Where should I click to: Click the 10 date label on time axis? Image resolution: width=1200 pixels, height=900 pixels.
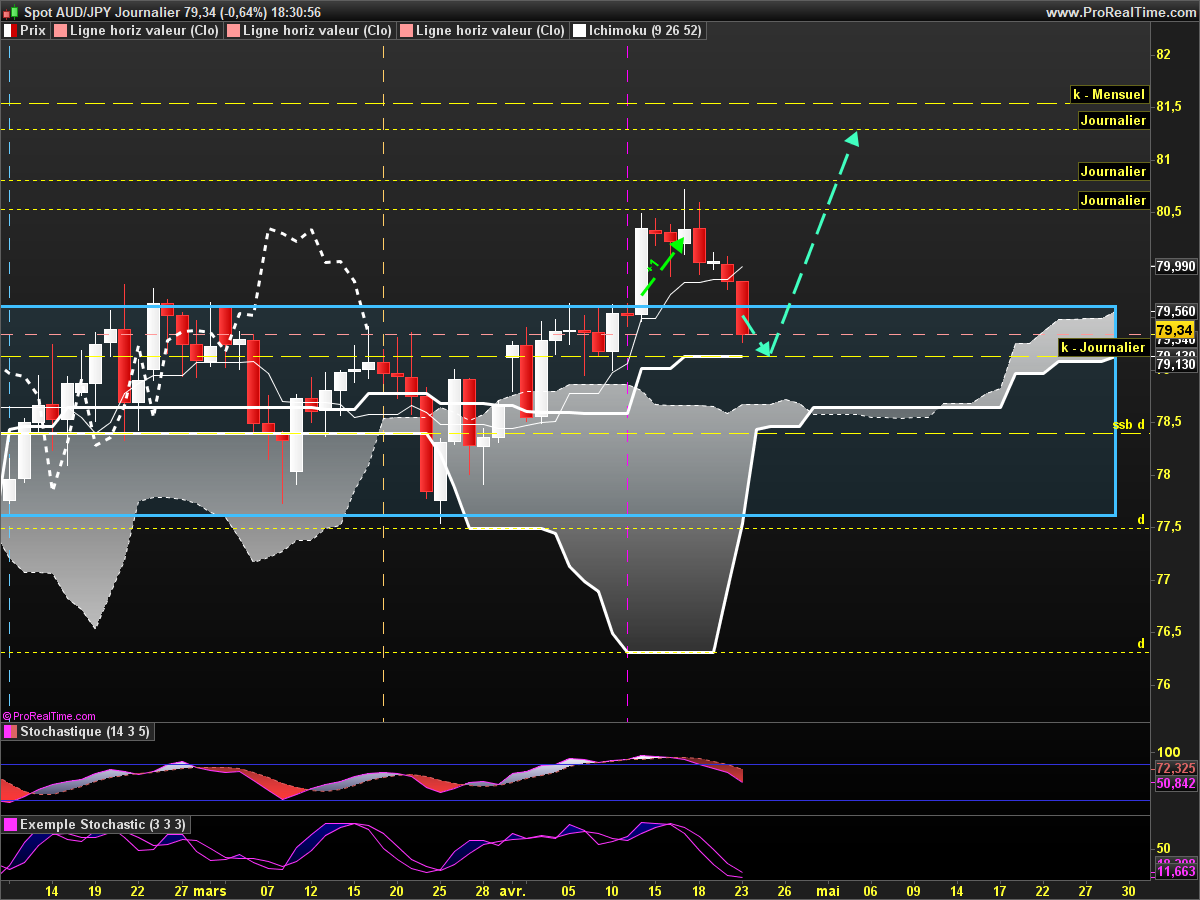612,890
